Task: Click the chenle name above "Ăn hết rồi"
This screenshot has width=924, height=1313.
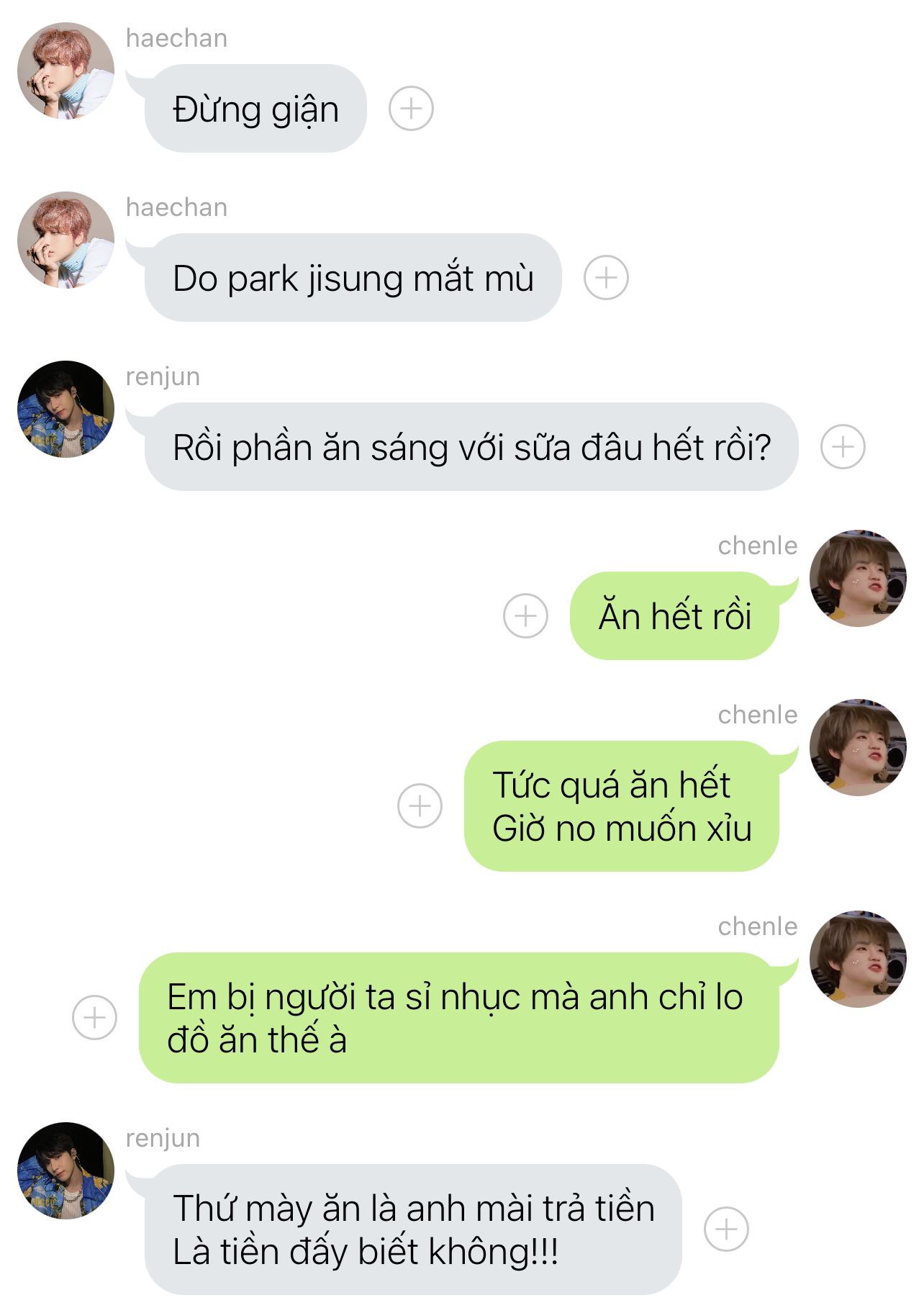Action: click(758, 546)
